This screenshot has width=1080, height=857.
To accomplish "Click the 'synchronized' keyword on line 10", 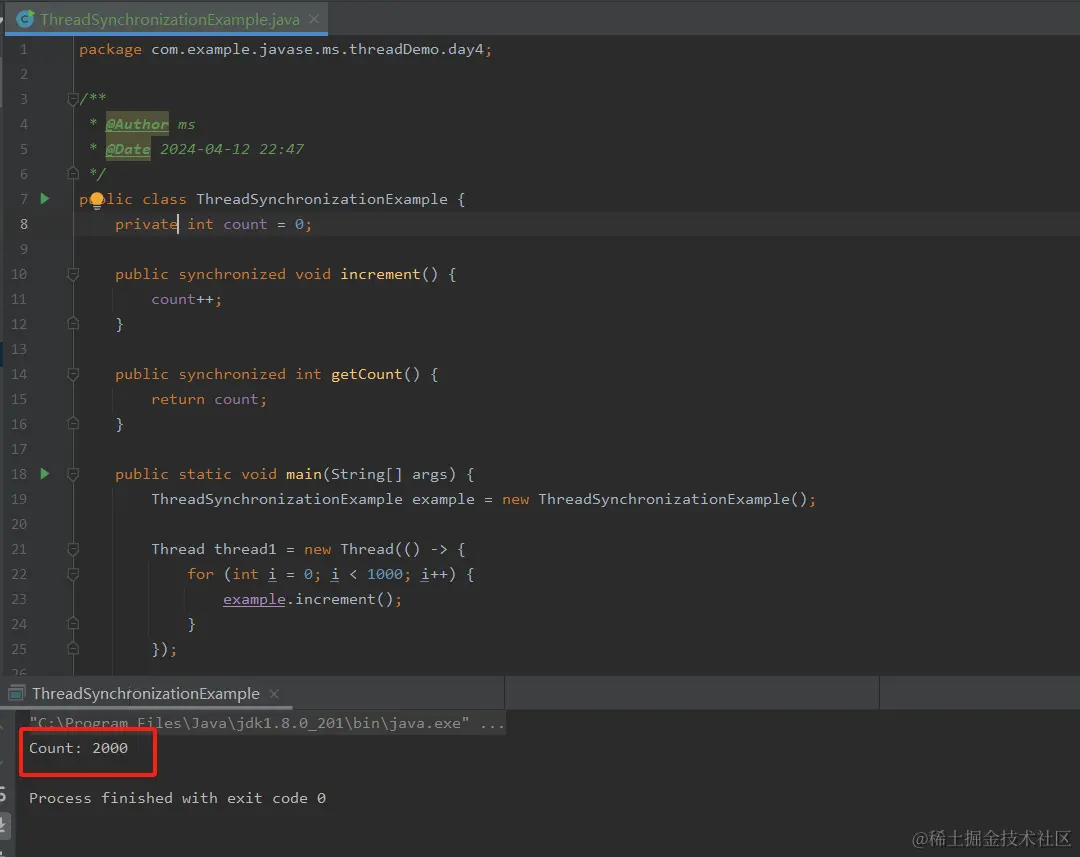I will pos(232,274).
